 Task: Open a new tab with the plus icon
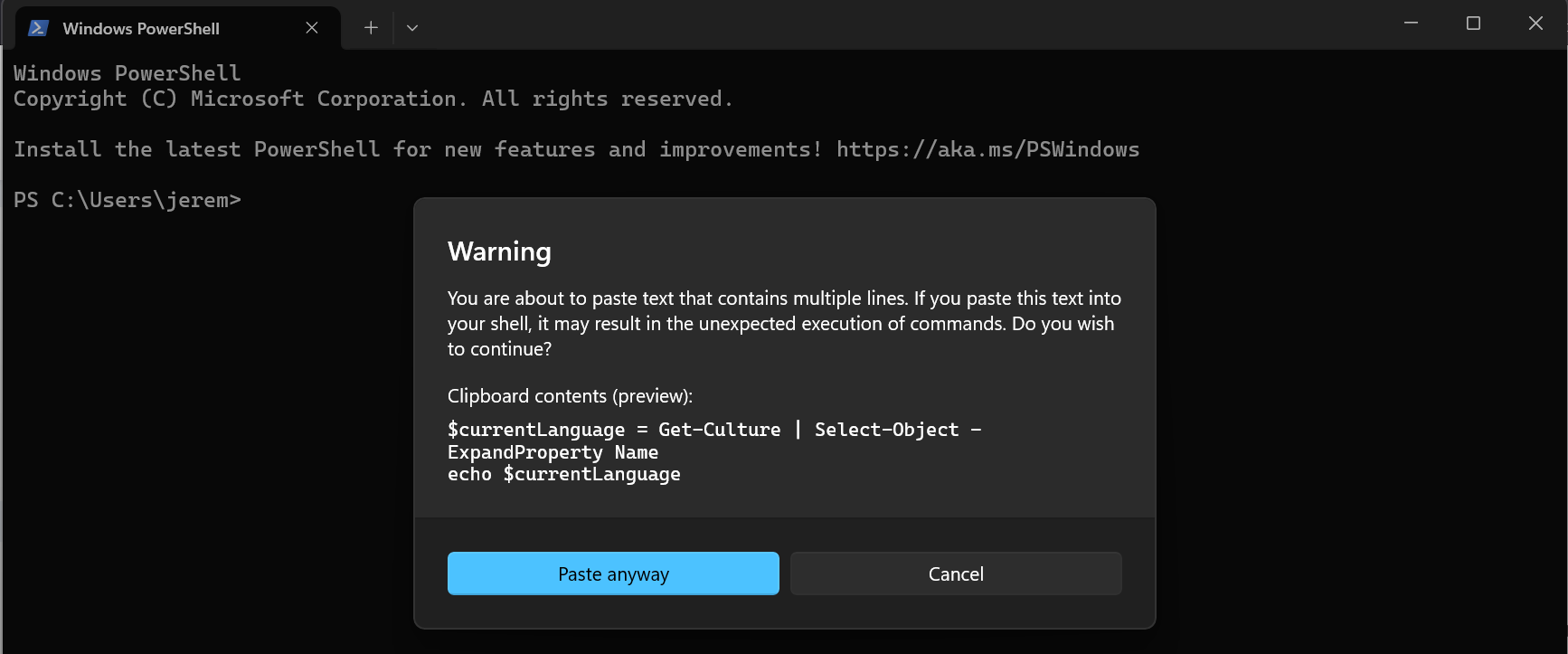pos(371,28)
